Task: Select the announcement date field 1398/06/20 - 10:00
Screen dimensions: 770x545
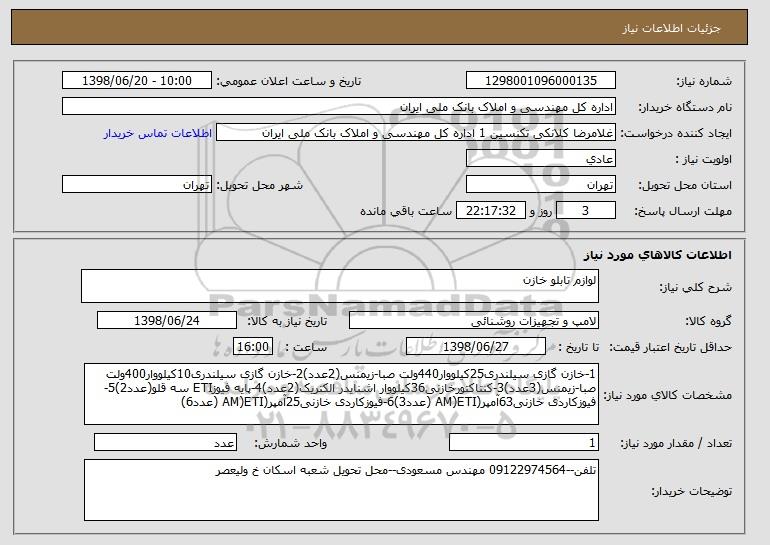Action: 137,81
